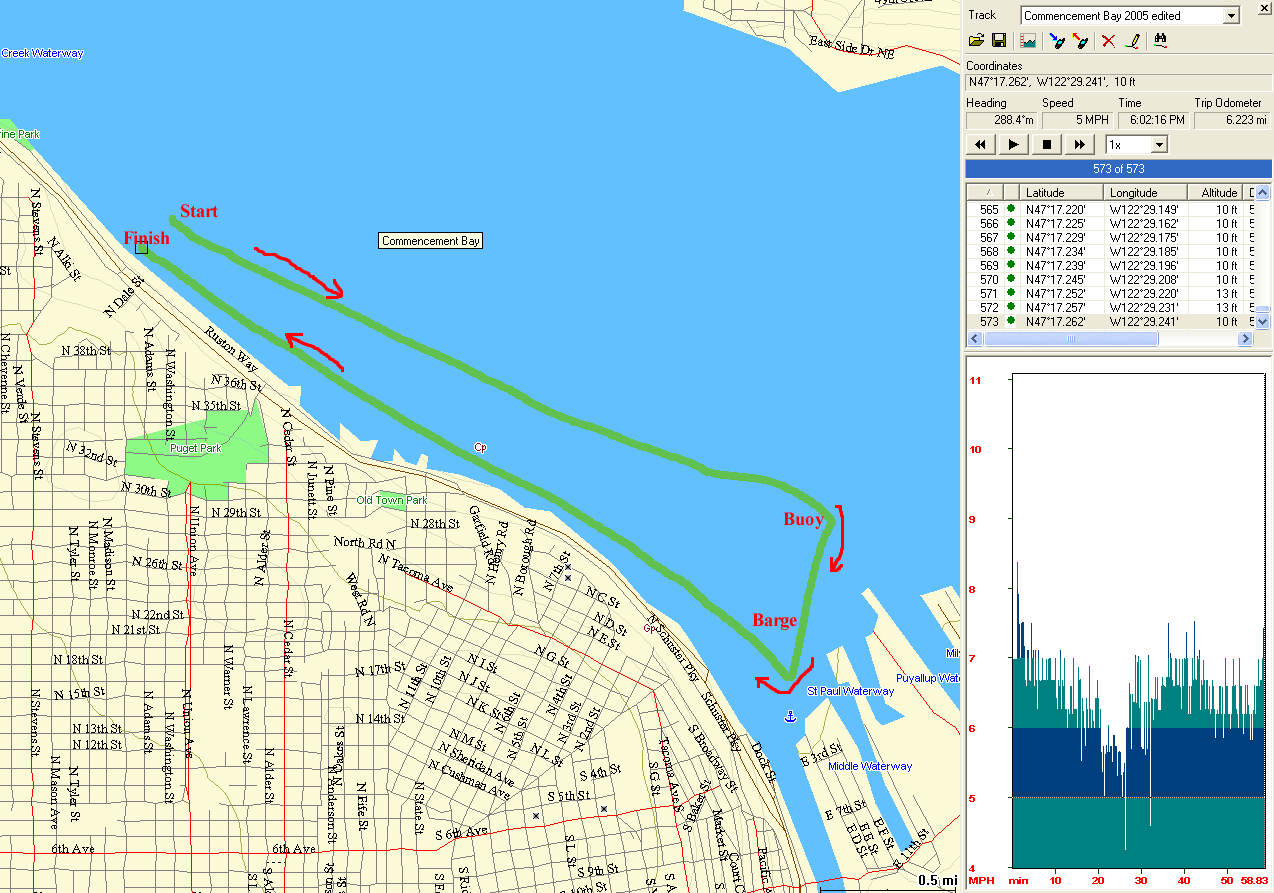This screenshot has width=1274, height=893.
Task: Open the Track name dropdown
Action: coord(1231,16)
